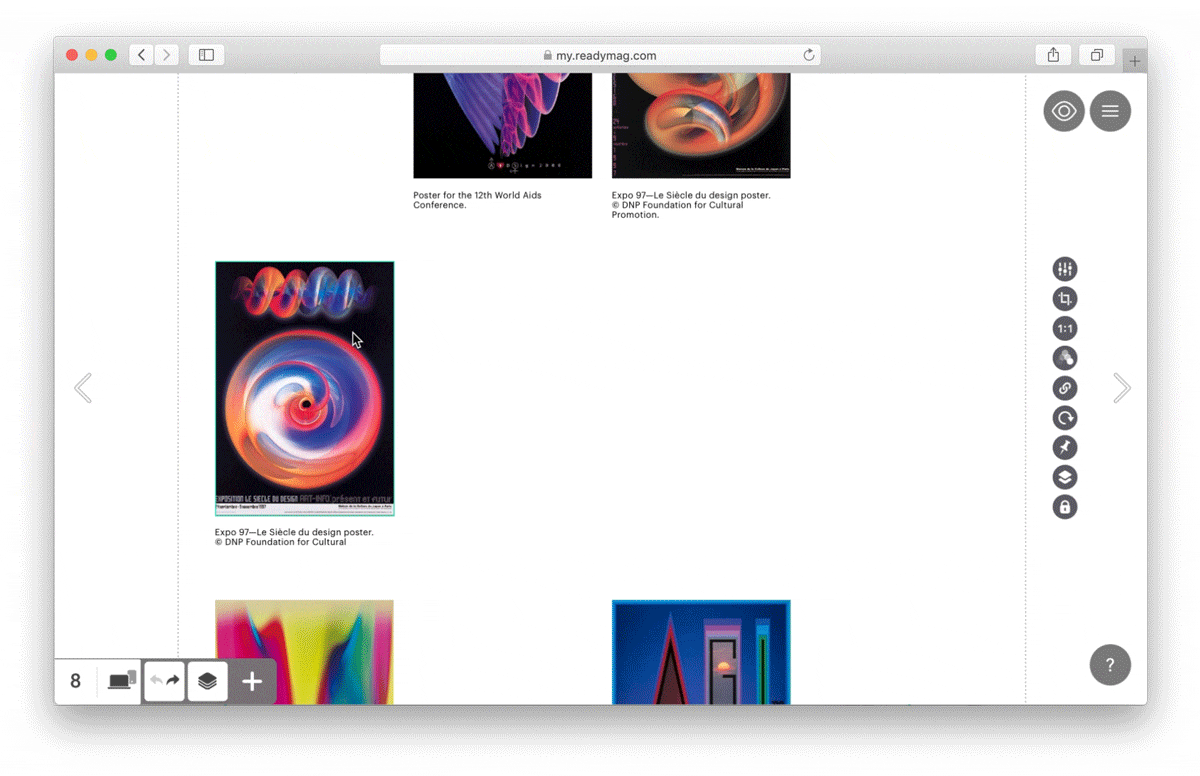Open the help menu
Image resolution: width=1200 pixels, height=776 pixels.
pyautogui.click(x=1110, y=664)
